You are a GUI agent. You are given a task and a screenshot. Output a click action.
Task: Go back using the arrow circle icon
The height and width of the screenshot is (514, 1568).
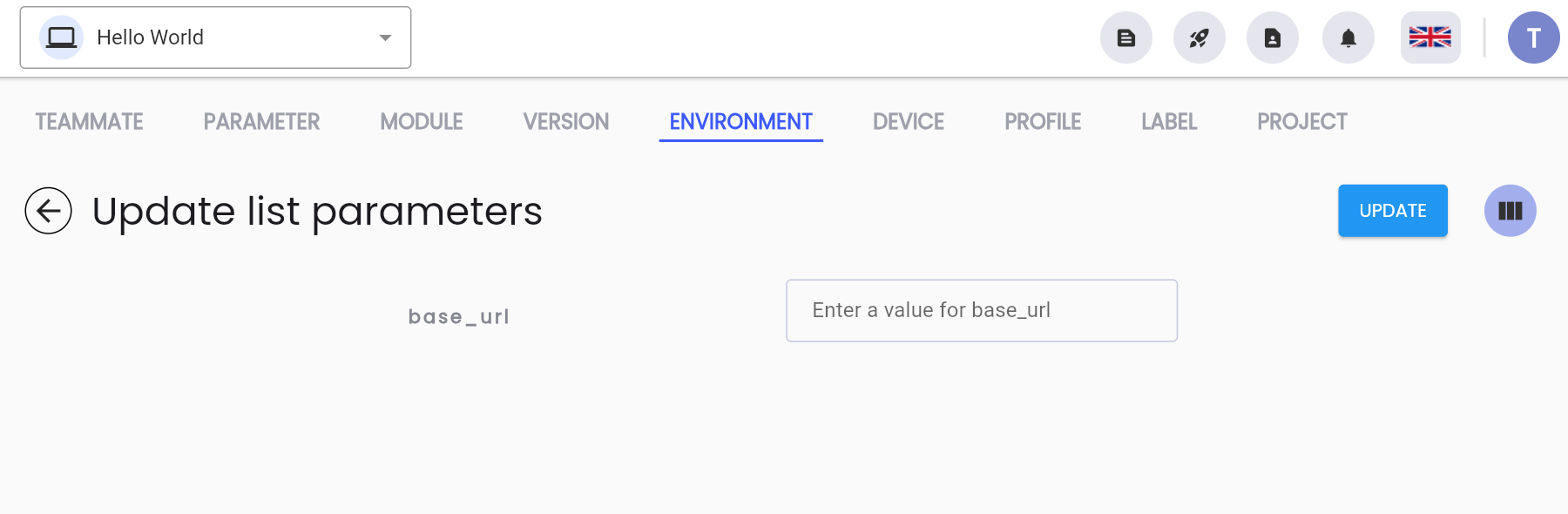(48, 211)
